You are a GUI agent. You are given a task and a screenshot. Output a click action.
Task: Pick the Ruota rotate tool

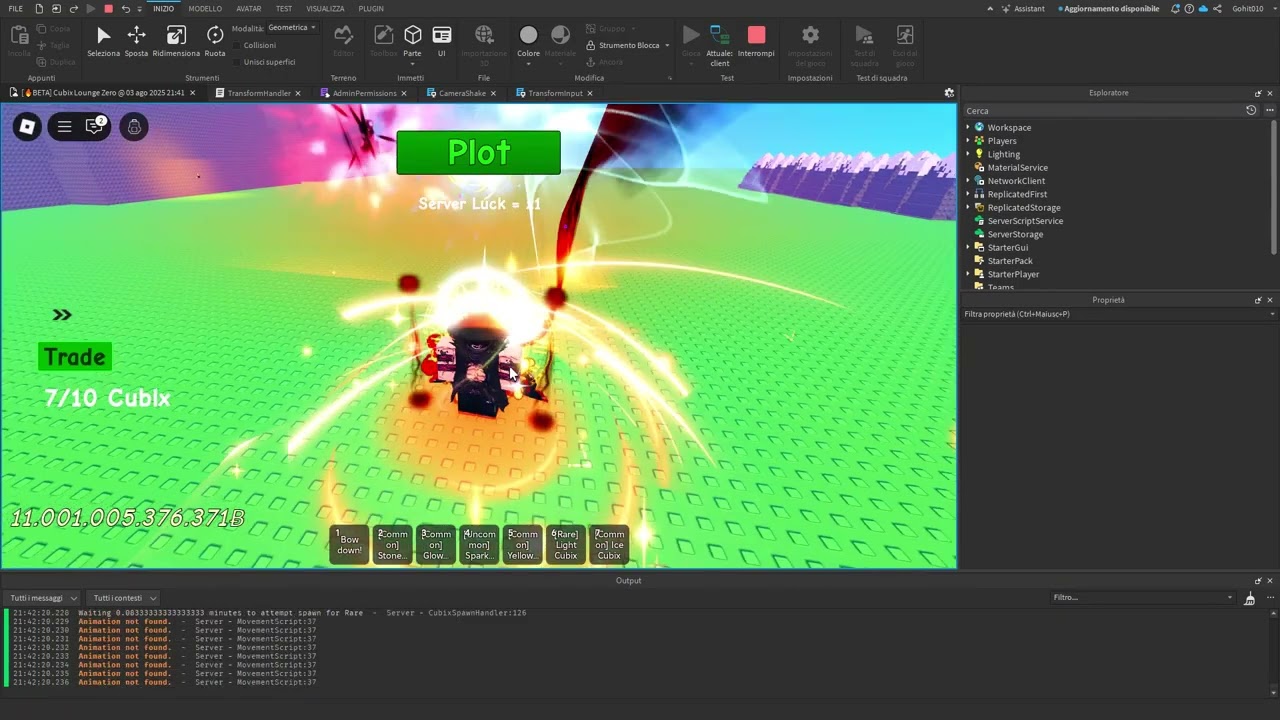pos(215,41)
